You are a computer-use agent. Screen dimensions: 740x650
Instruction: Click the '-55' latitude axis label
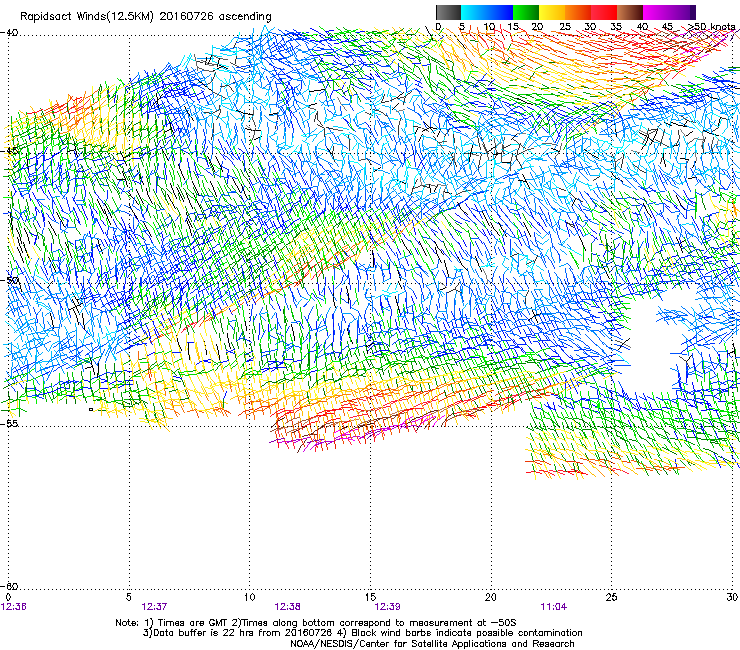pyautogui.click(x=9, y=423)
